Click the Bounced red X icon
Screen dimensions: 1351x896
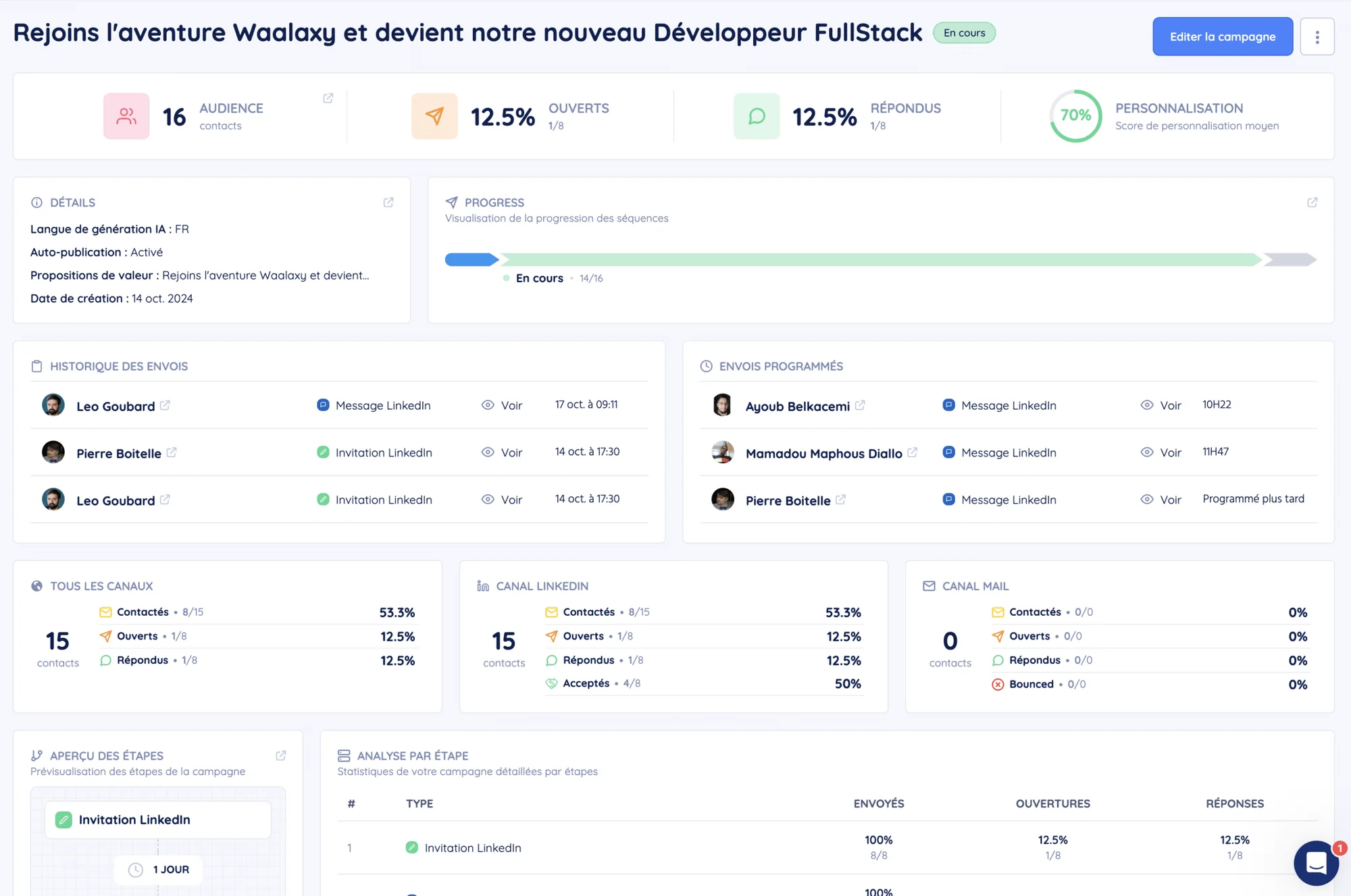(x=998, y=684)
